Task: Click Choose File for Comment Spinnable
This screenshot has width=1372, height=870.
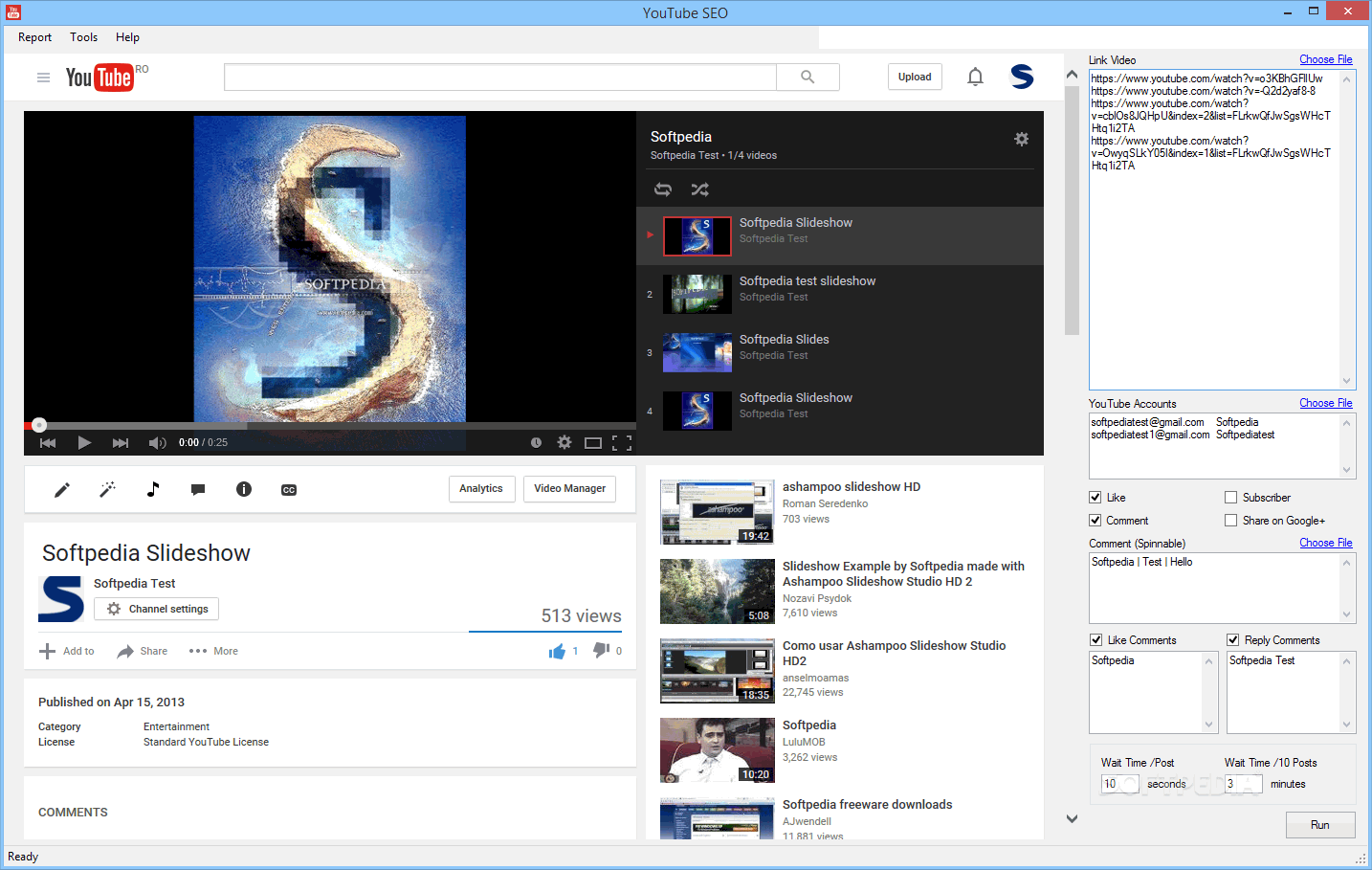Action: 1325,543
